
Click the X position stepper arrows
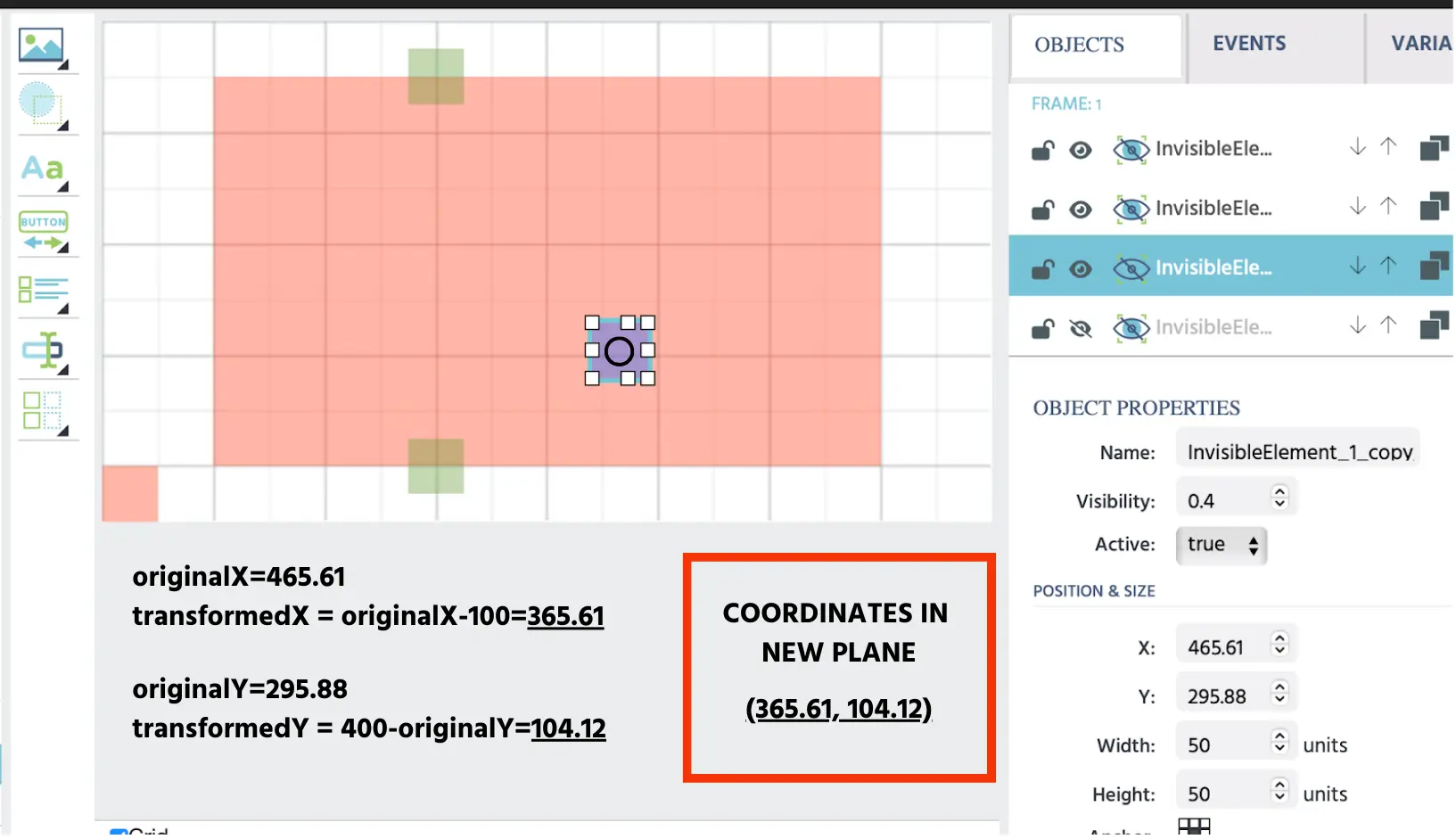(x=1279, y=644)
